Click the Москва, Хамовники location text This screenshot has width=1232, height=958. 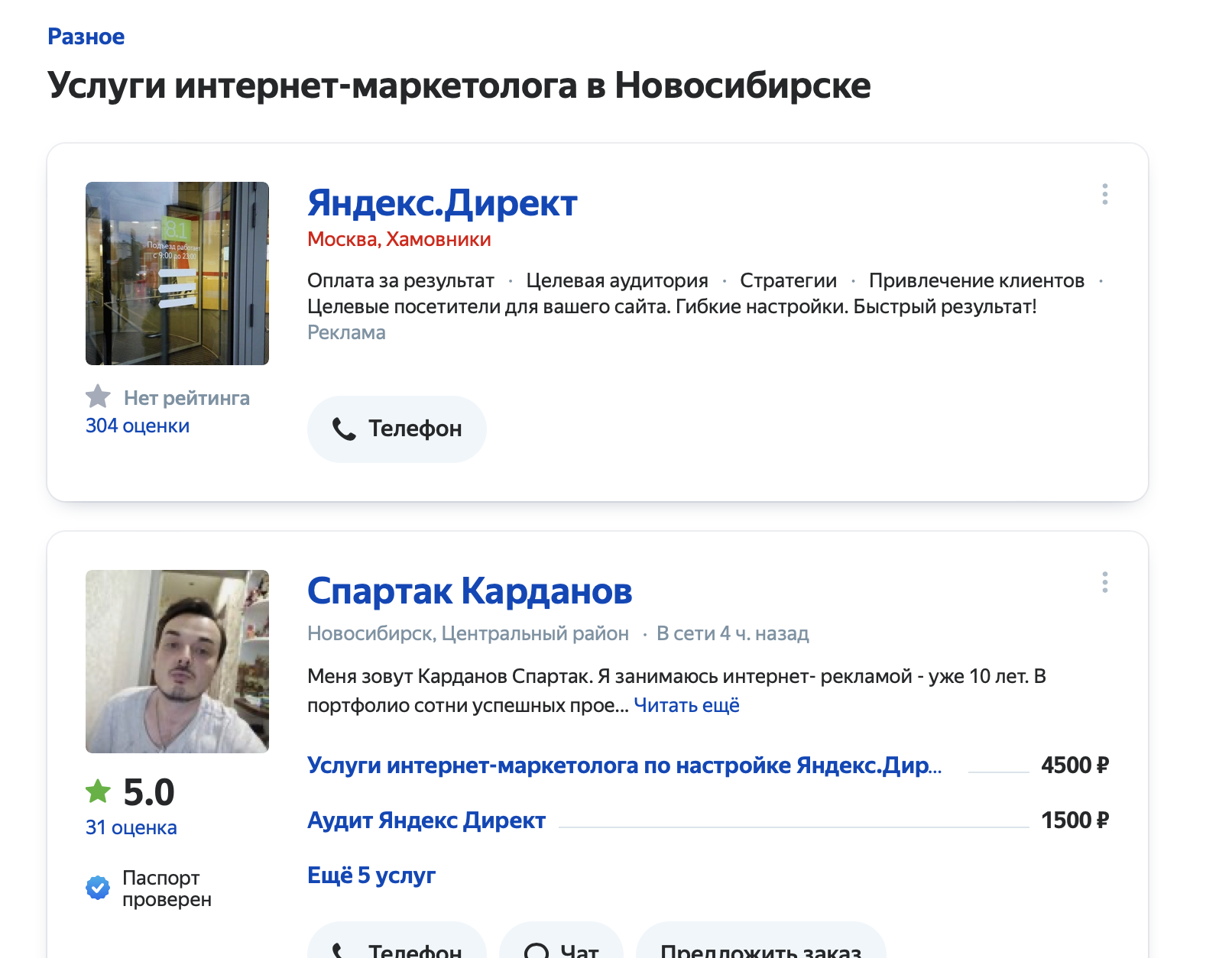click(399, 239)
